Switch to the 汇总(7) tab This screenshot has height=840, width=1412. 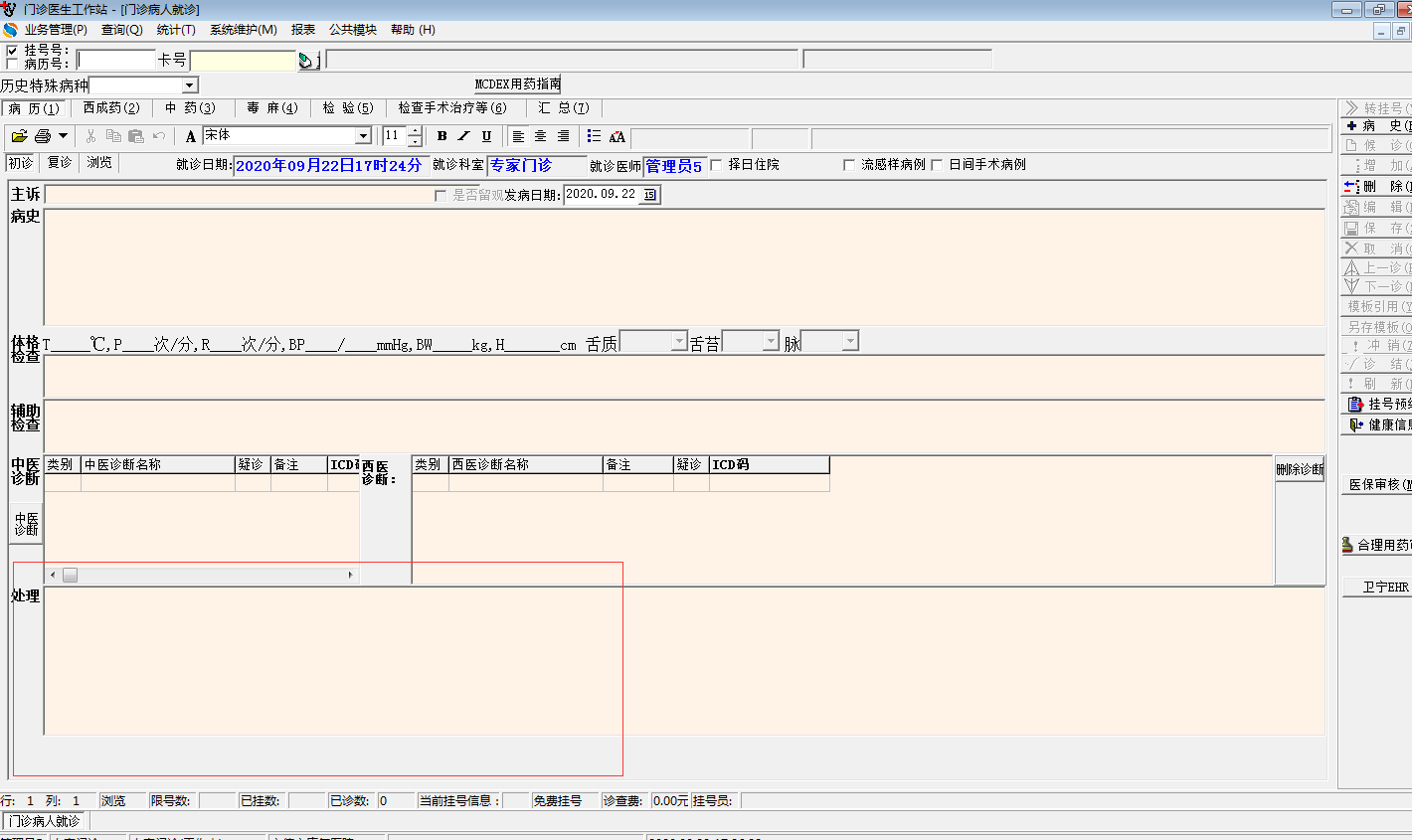[564, 108]
